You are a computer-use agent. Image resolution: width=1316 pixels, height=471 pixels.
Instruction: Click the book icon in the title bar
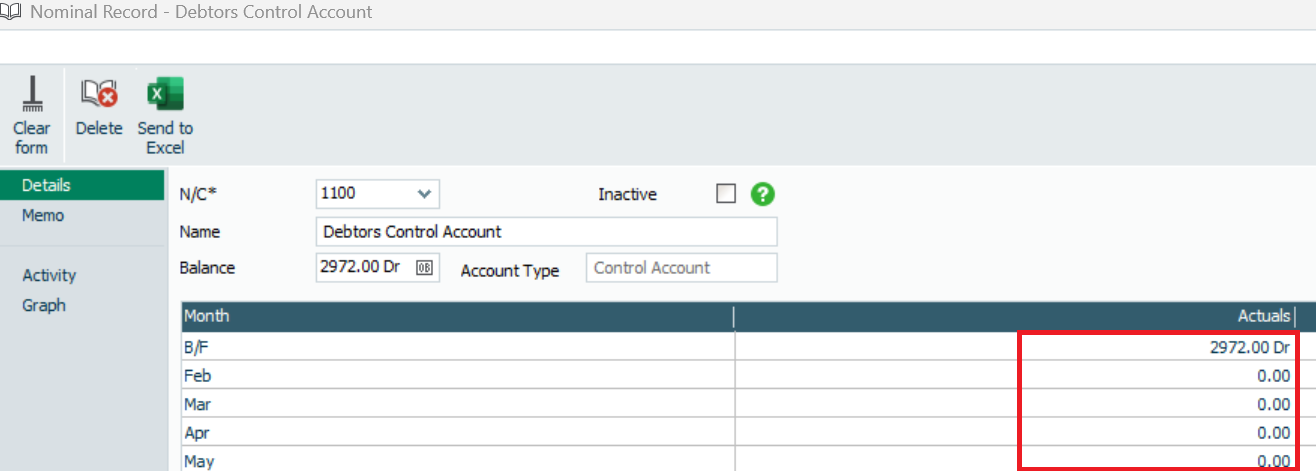point(11,12)
